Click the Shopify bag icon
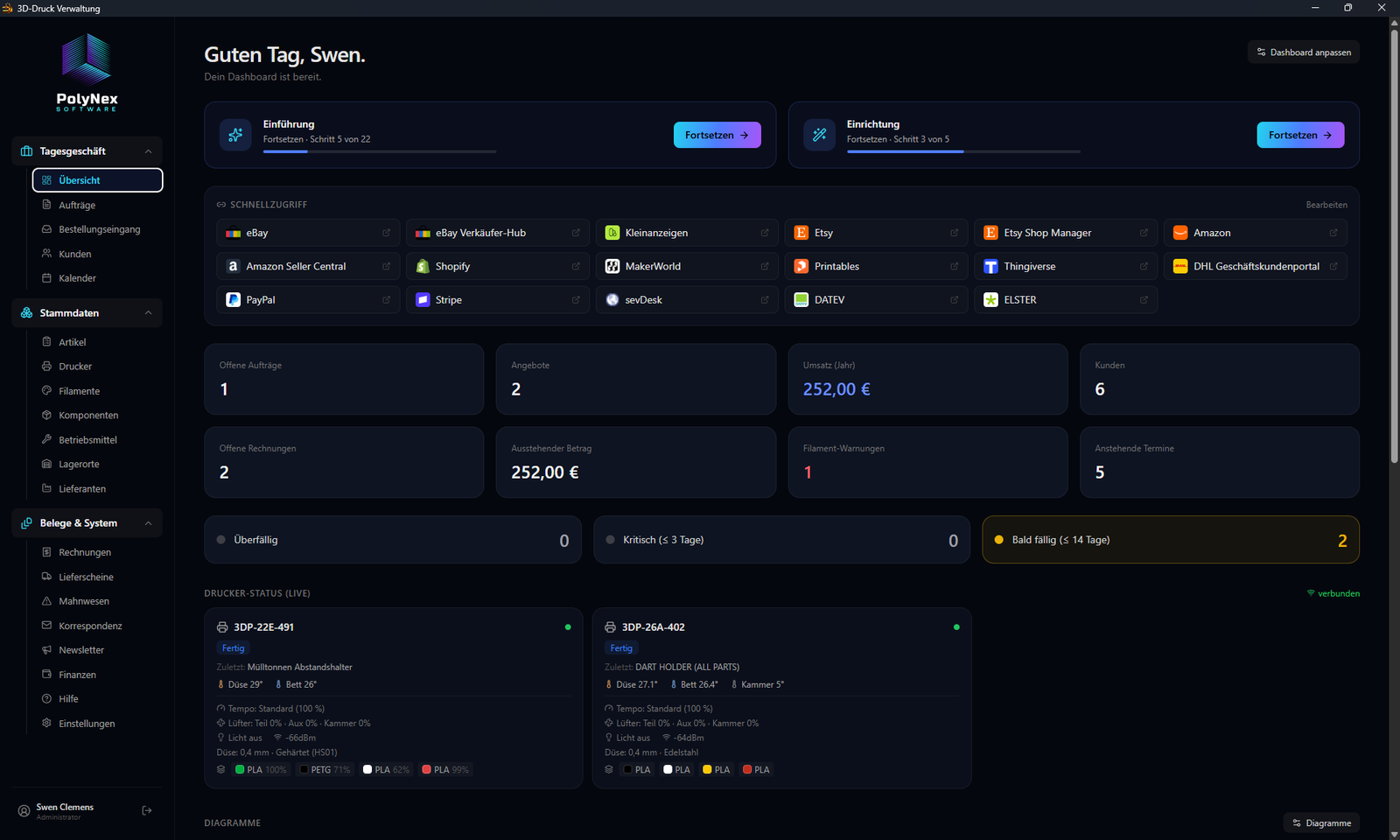This screenshot has height=840, width=1400. pyautogui.click(x=423, y=266)
